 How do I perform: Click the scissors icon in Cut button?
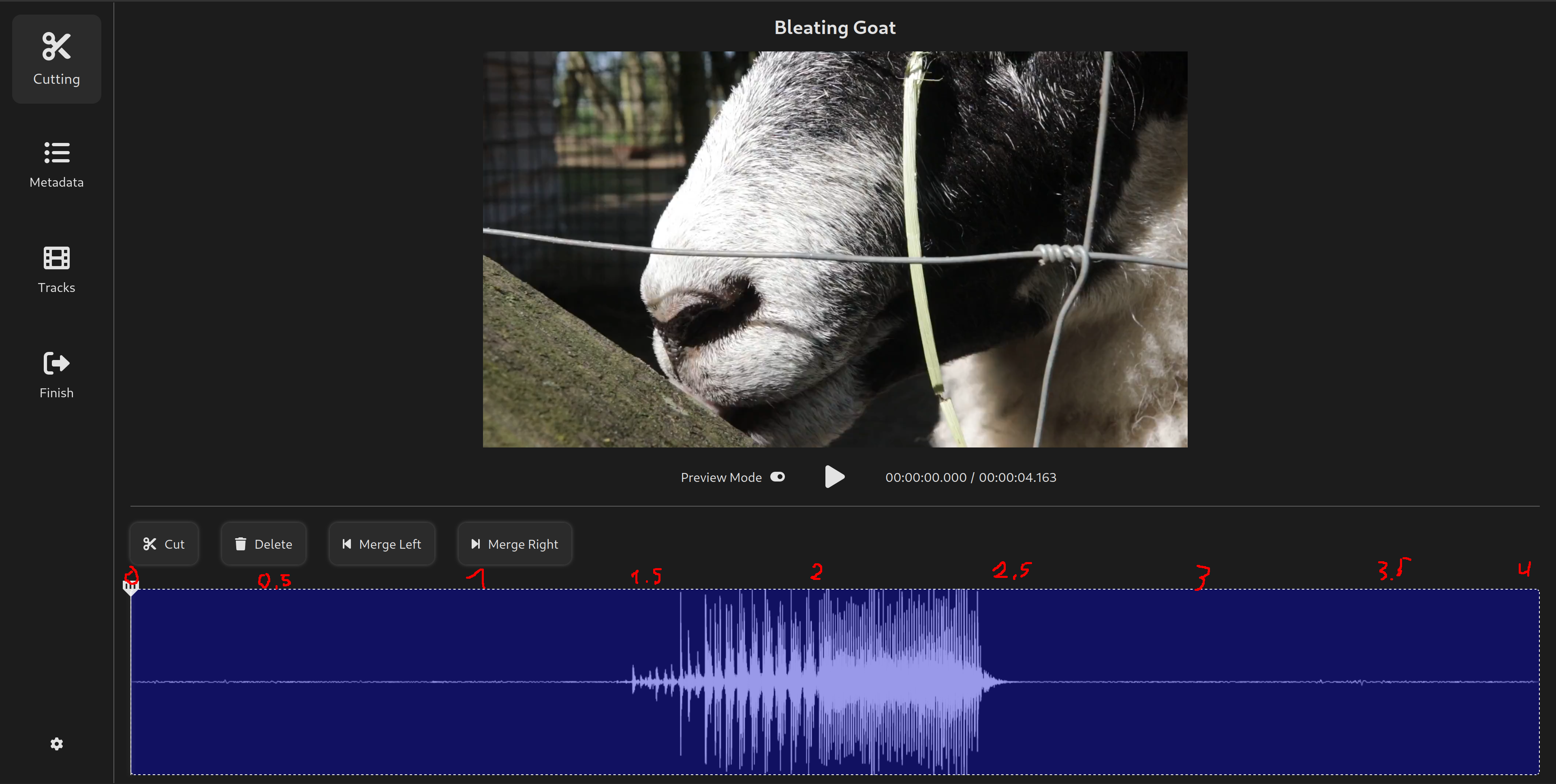pos(150,544)
